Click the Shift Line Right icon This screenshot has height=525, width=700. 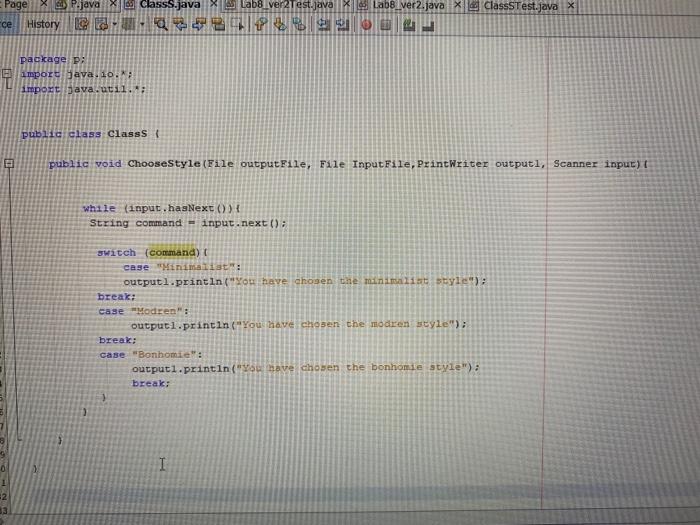coord(342,25)
